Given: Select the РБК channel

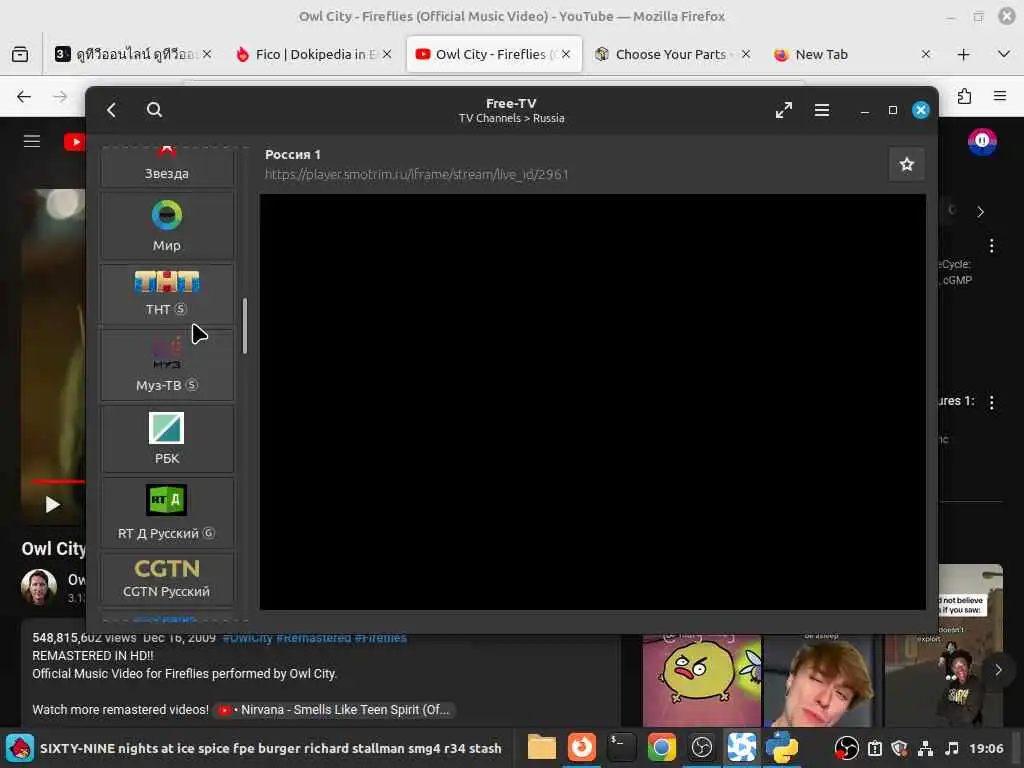Looking at the screenshot, I should [x=167, y=438].
